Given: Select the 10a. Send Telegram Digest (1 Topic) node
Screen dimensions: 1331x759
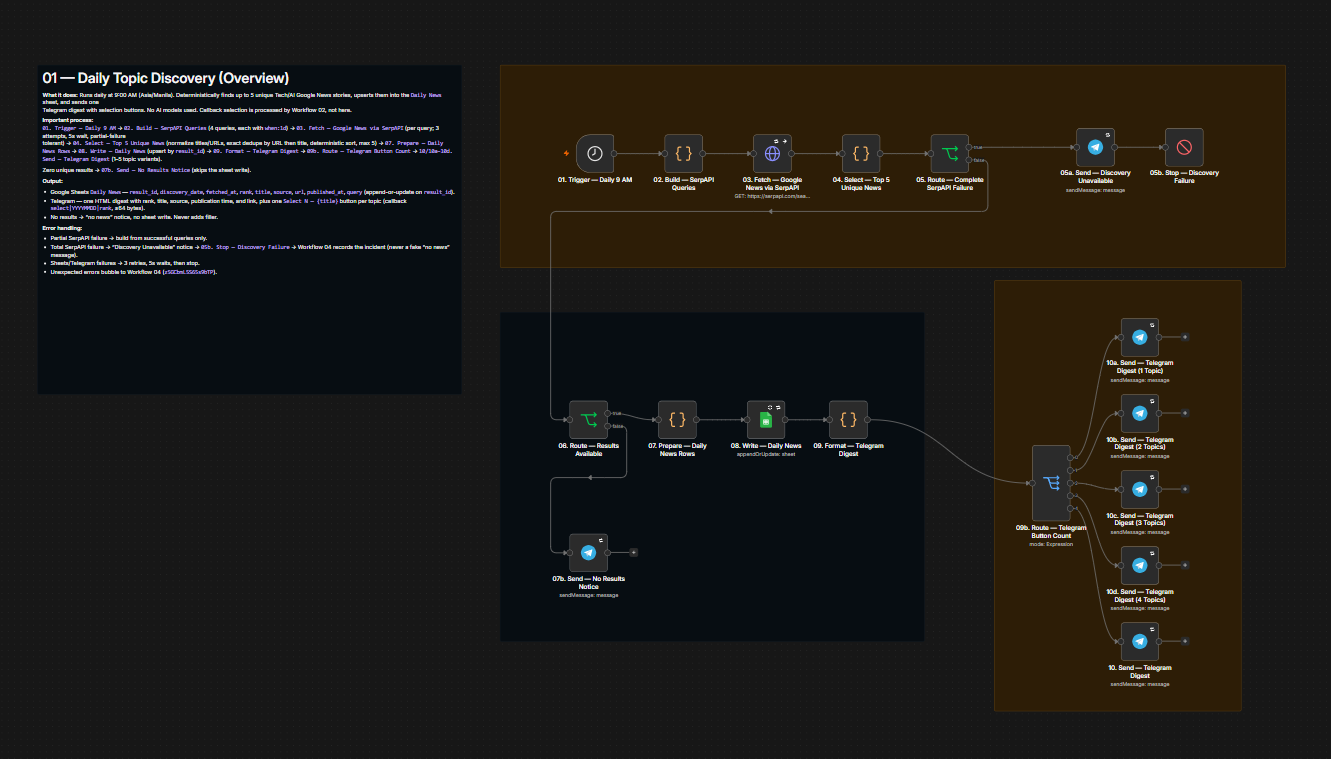Looking at the screenshot, I should [1139, 337].
